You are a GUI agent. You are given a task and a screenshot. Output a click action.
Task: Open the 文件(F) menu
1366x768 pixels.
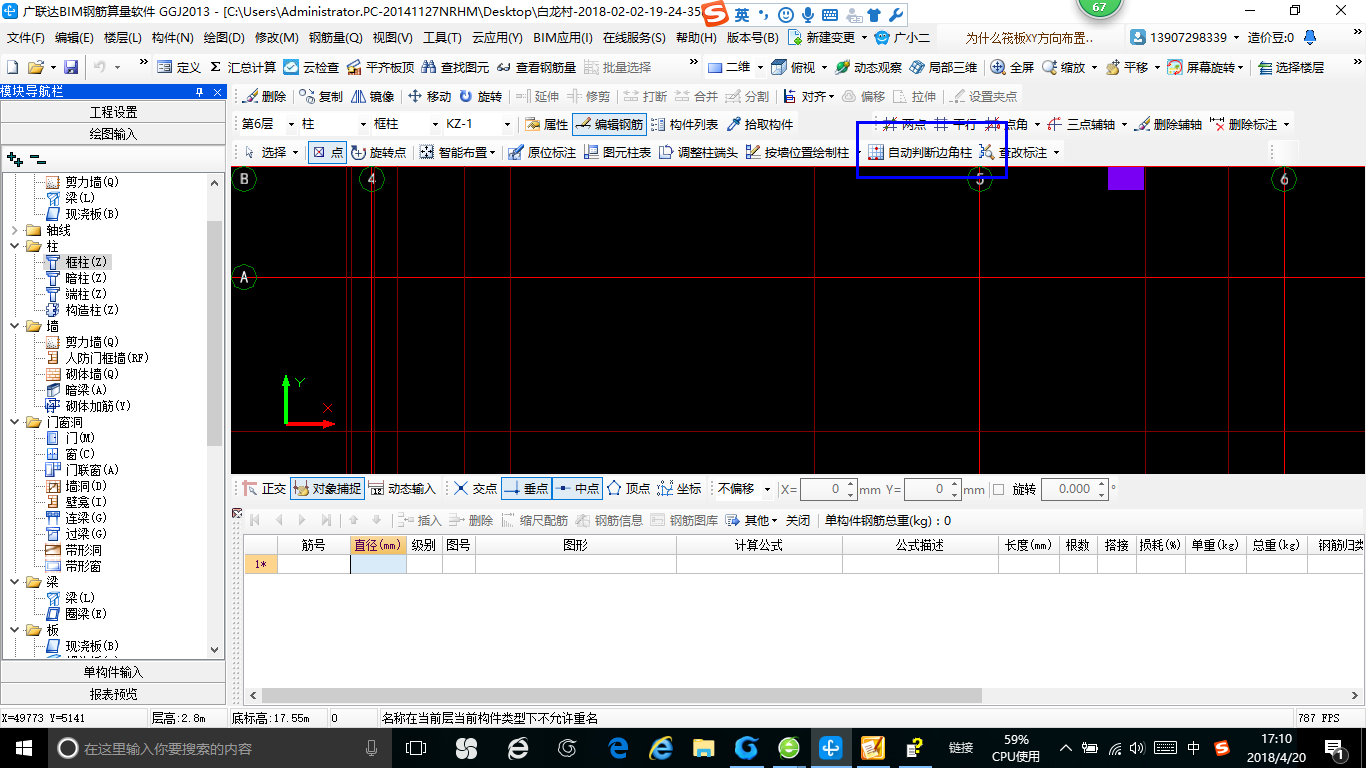click(26, 38)
